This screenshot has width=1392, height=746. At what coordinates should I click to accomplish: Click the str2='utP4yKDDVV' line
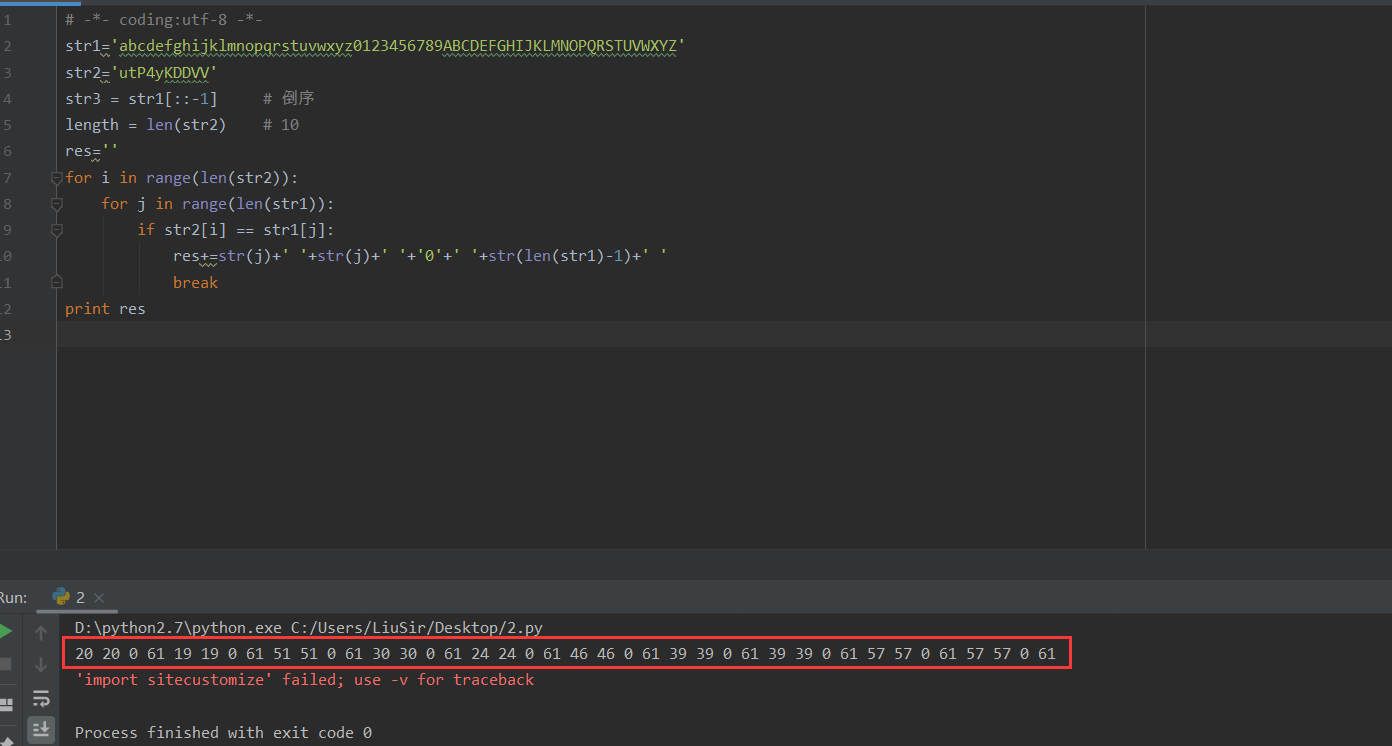(x=141, y=72)
